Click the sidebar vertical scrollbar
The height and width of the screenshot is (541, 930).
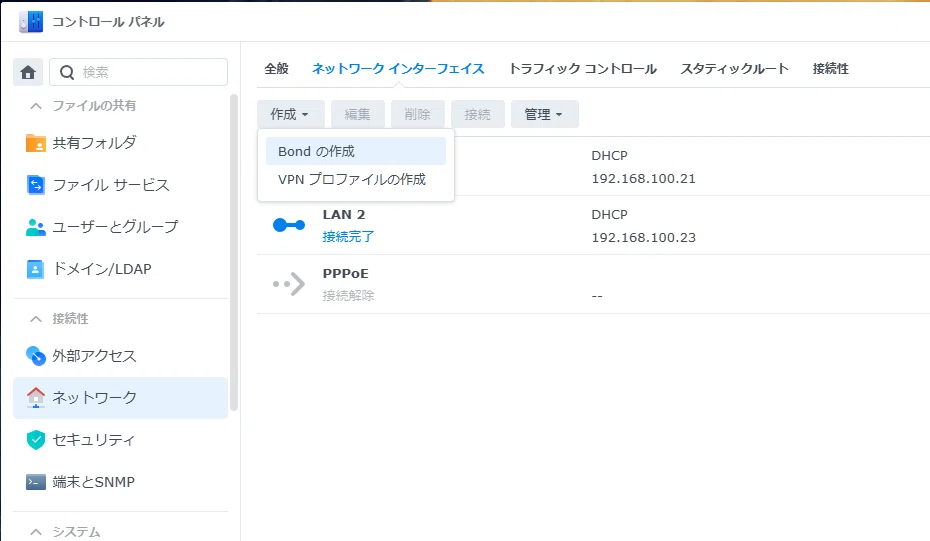(x=234, y=252)
